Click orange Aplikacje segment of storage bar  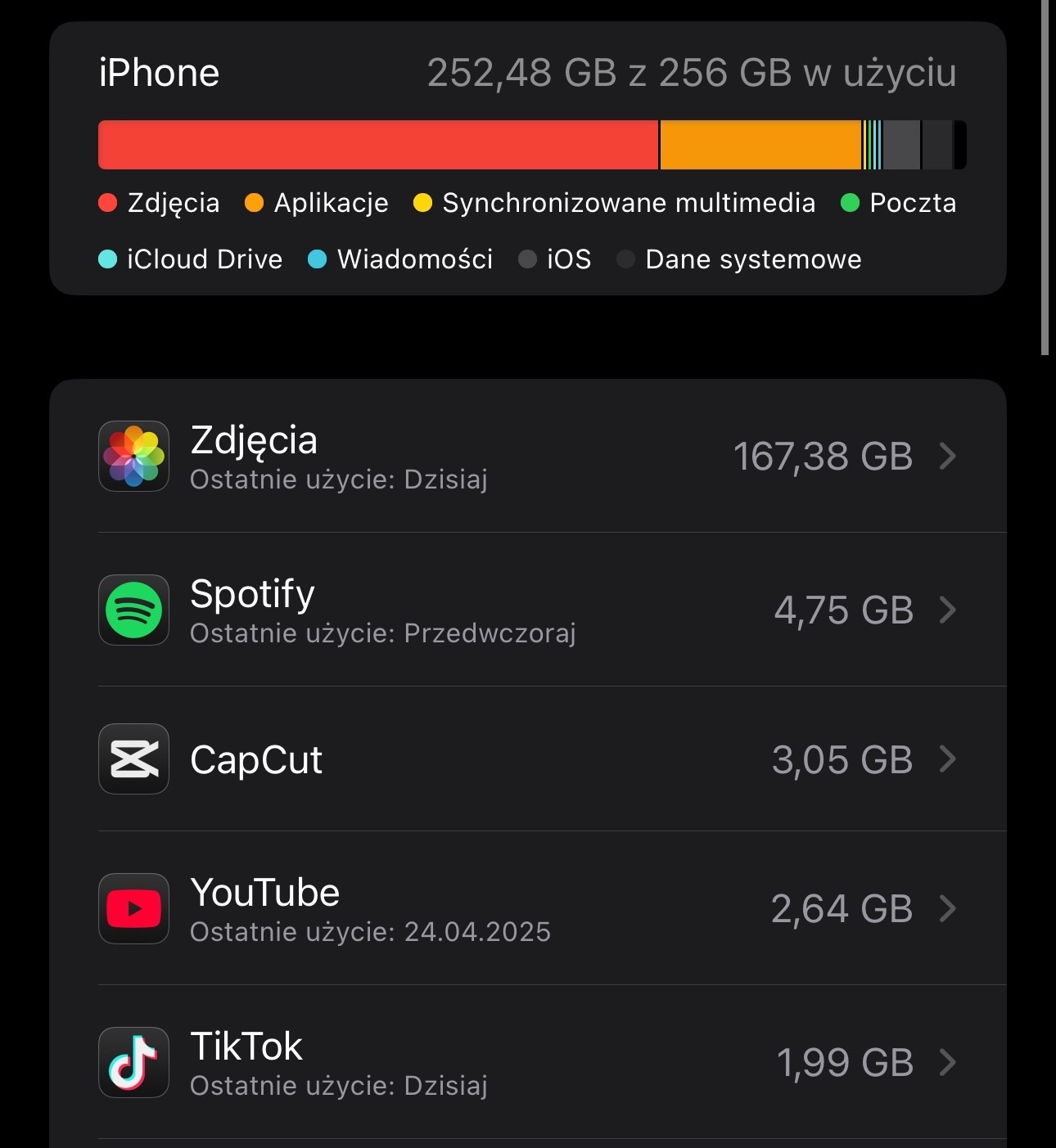coord(760,145)
